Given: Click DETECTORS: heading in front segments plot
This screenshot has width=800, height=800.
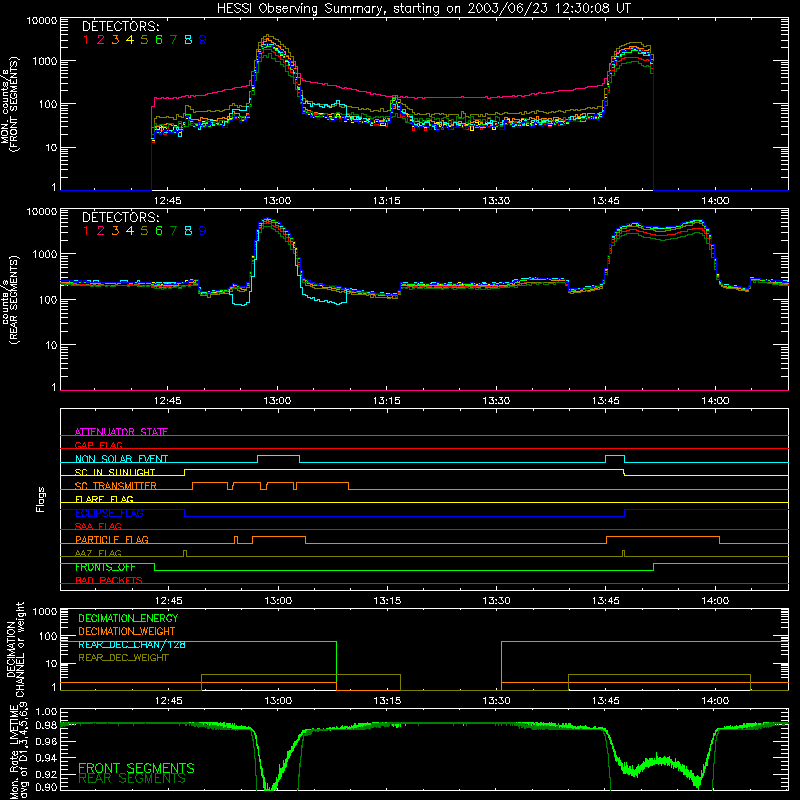Looking at the screenshot, I should pos(121,26).
